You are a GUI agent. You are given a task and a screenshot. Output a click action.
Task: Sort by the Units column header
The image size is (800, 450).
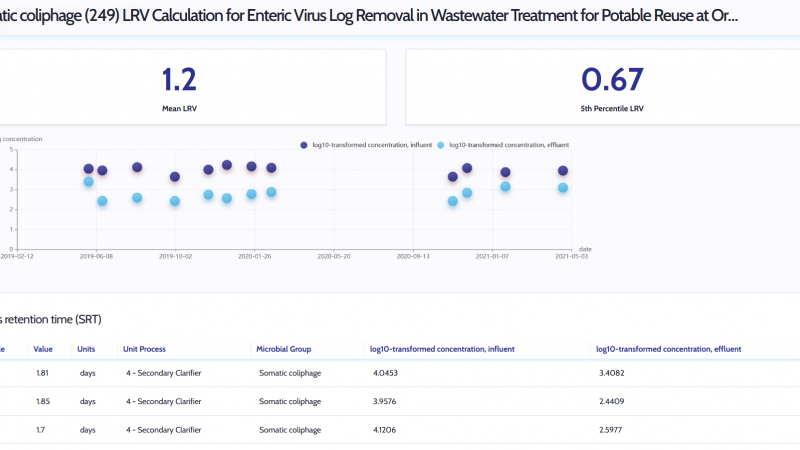[86, 349]
